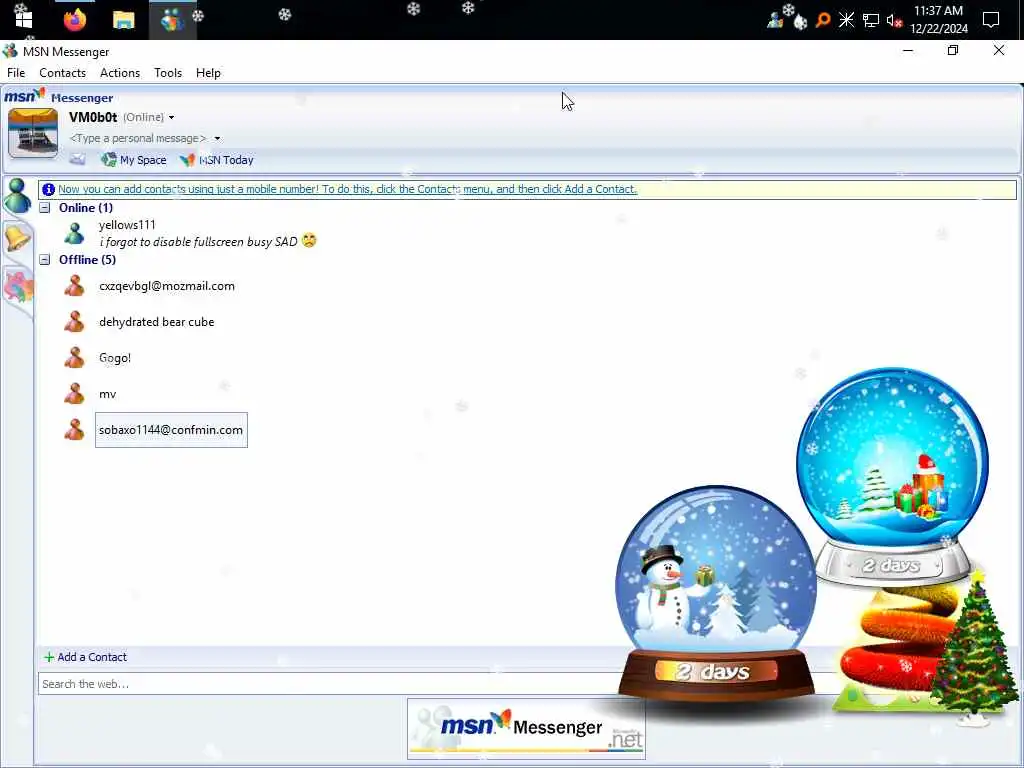Screen dimensions: 1024x768
Task: Click the MSN Today butterfly icon
Action: point(187,159)
